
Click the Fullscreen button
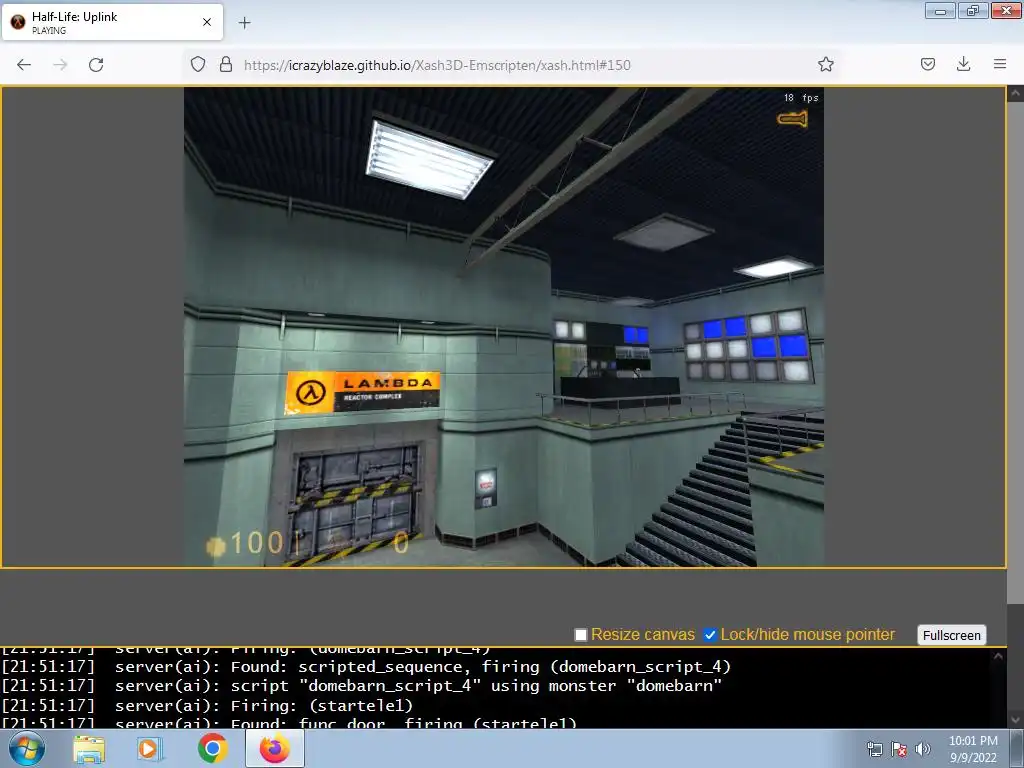coord(952,635)
